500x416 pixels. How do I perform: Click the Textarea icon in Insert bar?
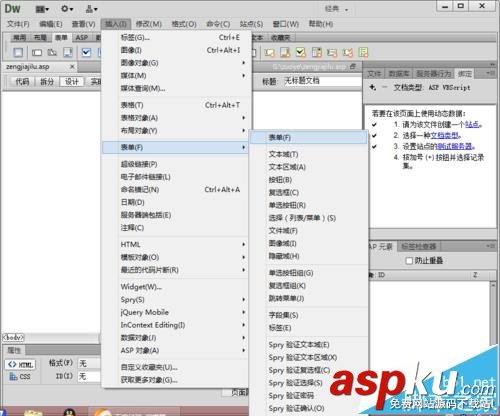[68, 52]
